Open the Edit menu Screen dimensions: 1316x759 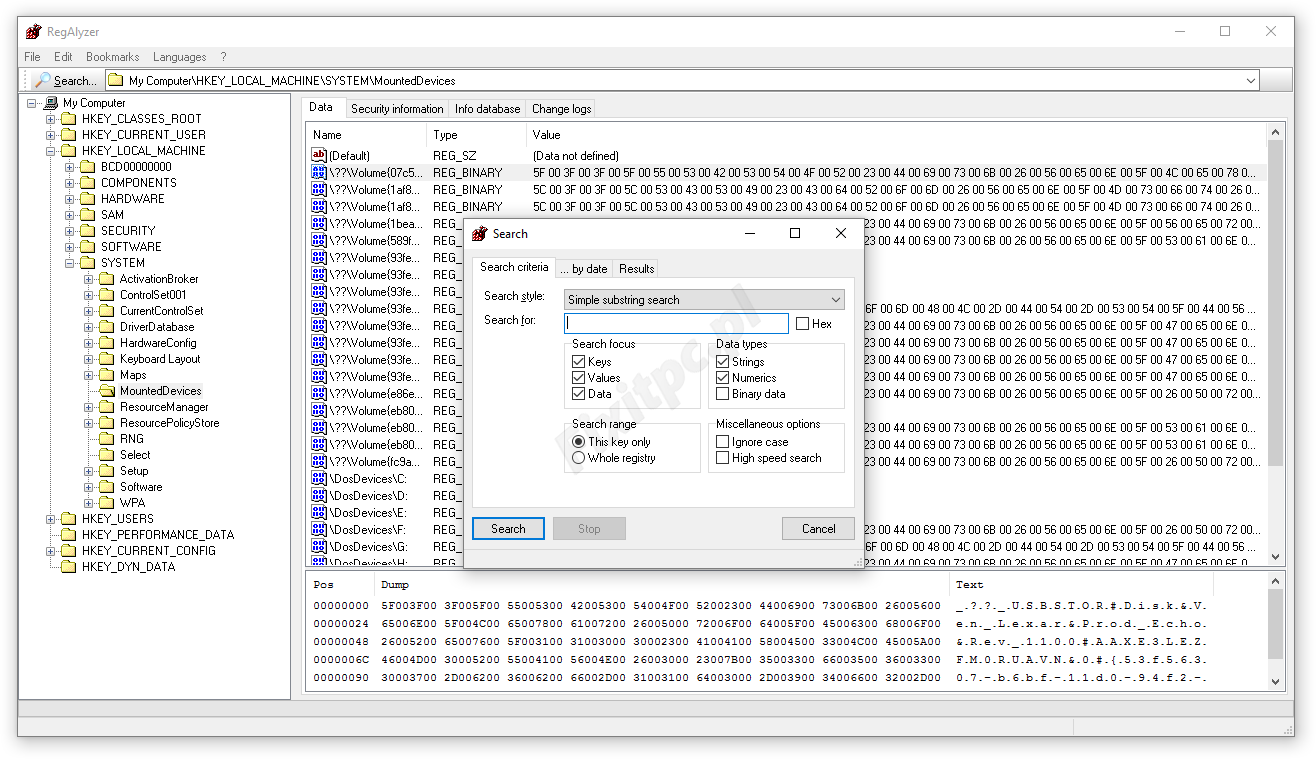63,57
